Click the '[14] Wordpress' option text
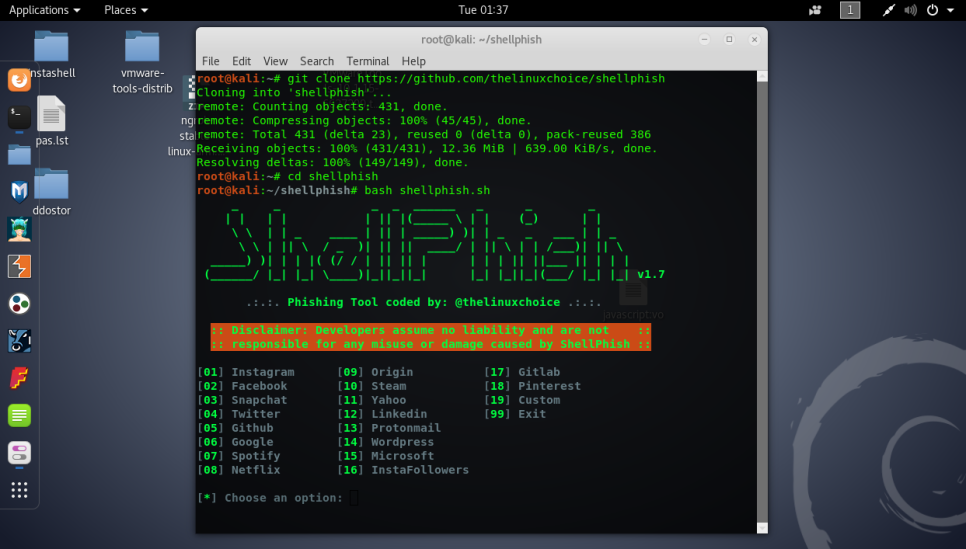 386,442
